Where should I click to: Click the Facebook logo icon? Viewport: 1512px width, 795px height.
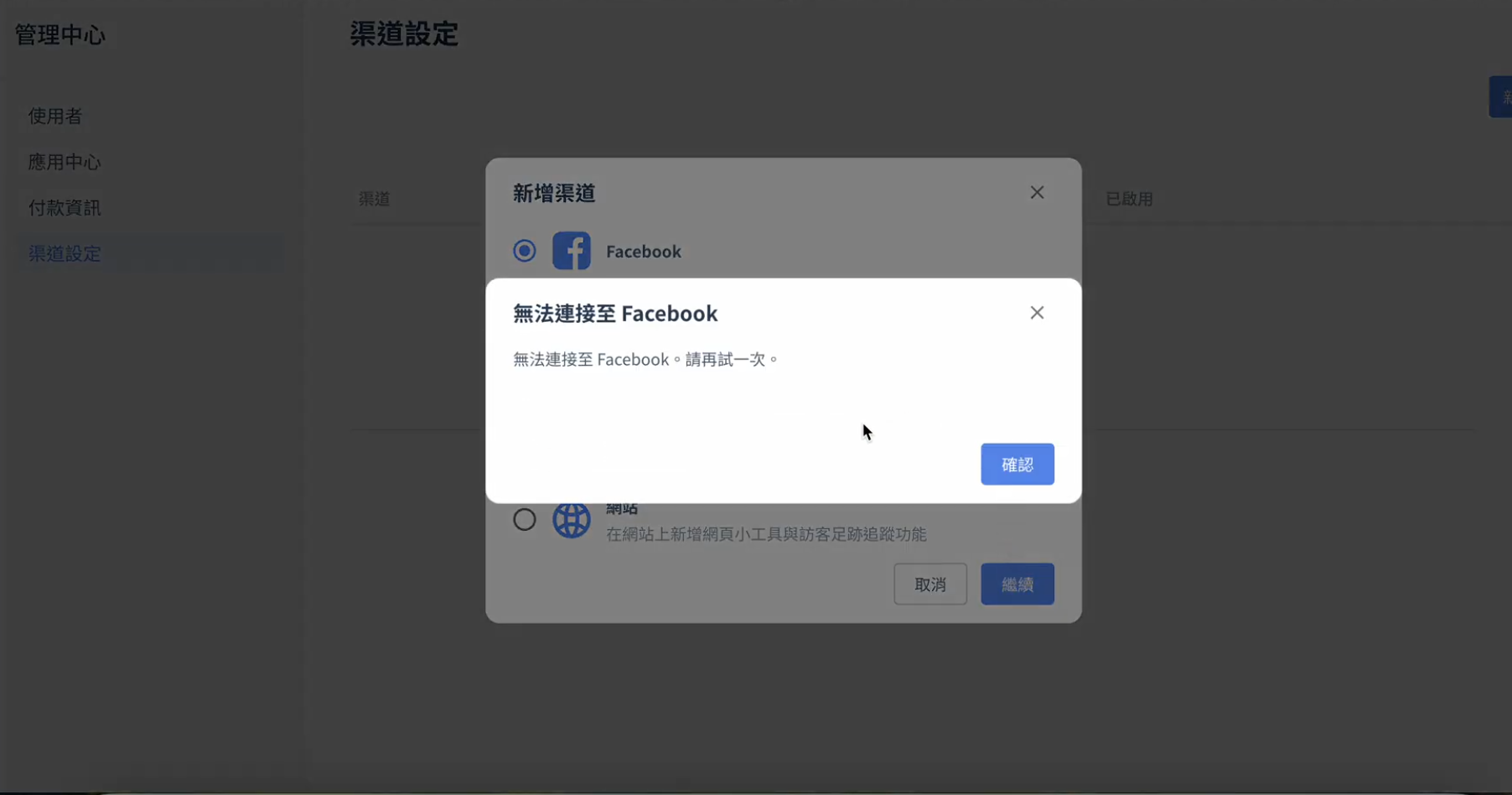572,251
